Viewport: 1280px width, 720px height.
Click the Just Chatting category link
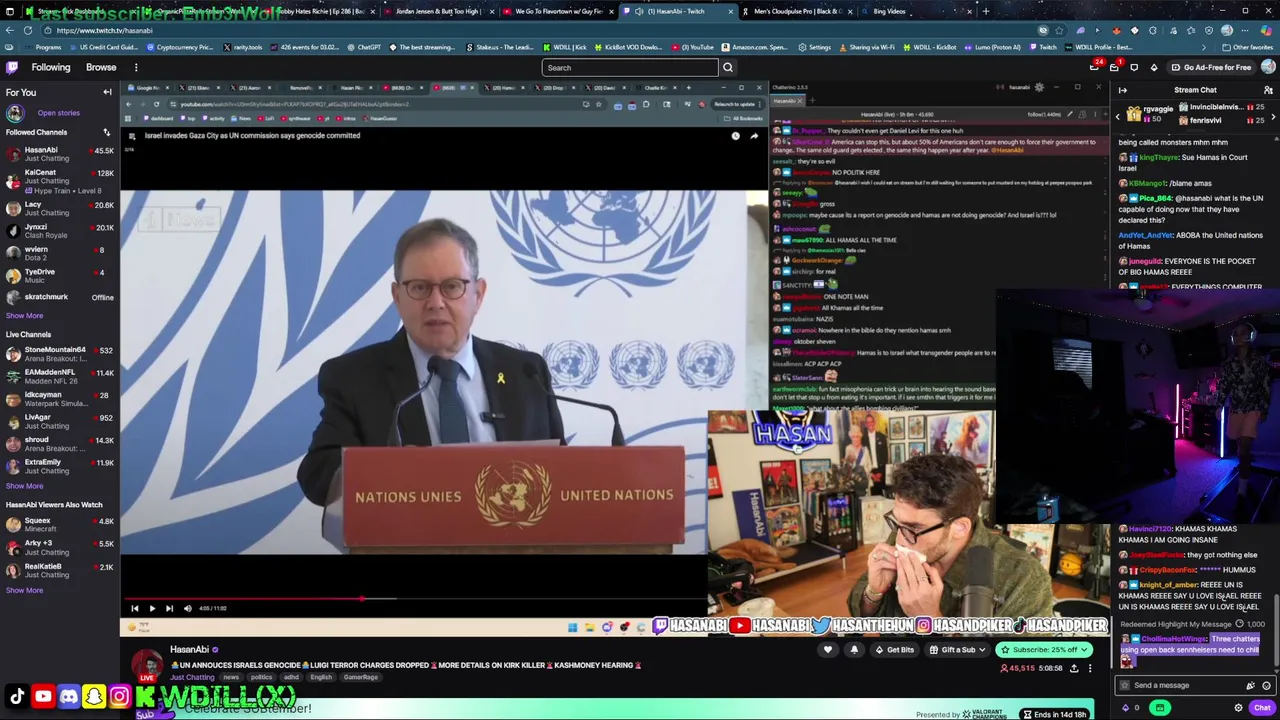coord(192,677)
